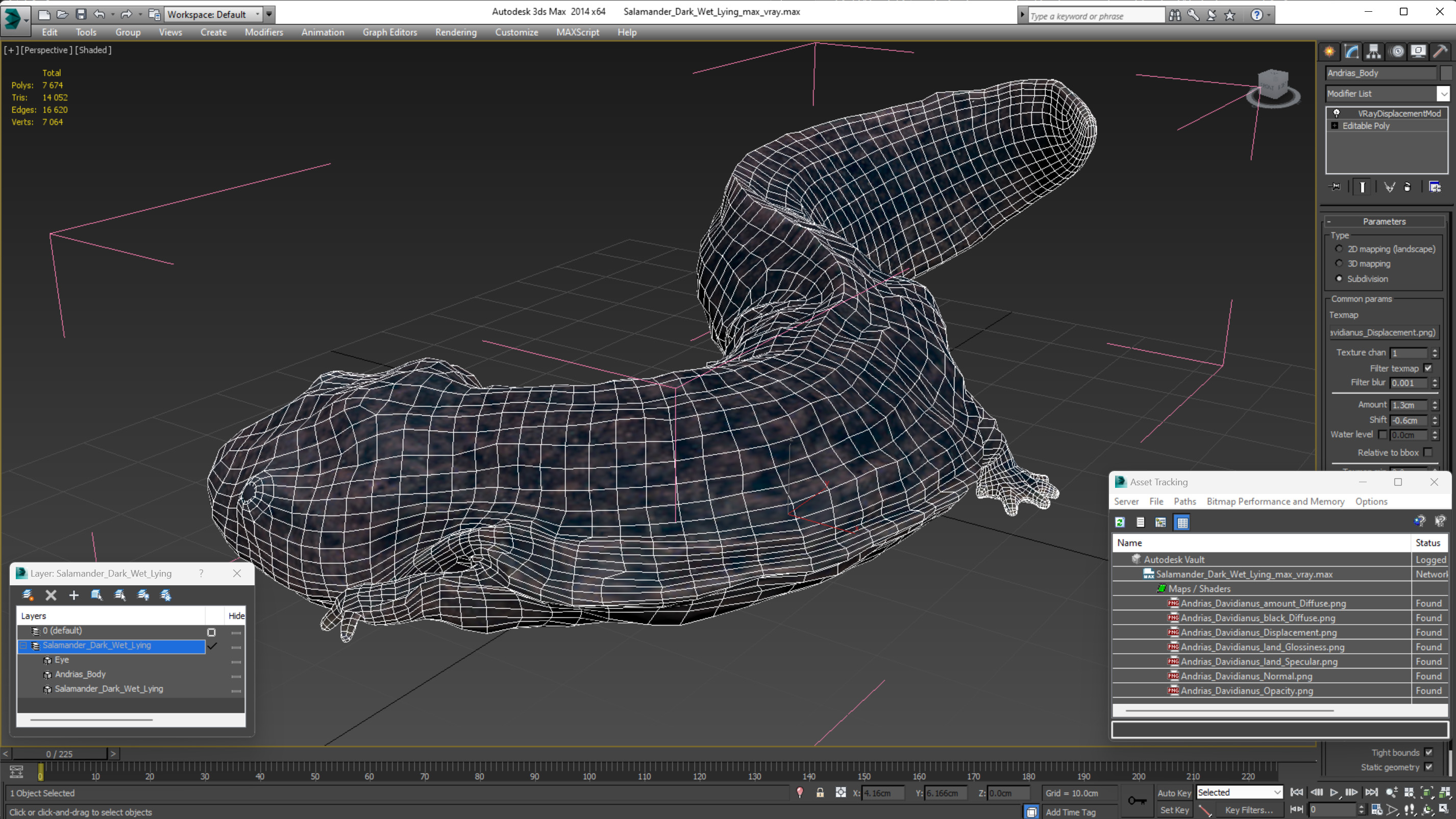Click Highlight Selected Objects' Layers icon
This screenshot has height=819, width=1456.
pos(120,594)
